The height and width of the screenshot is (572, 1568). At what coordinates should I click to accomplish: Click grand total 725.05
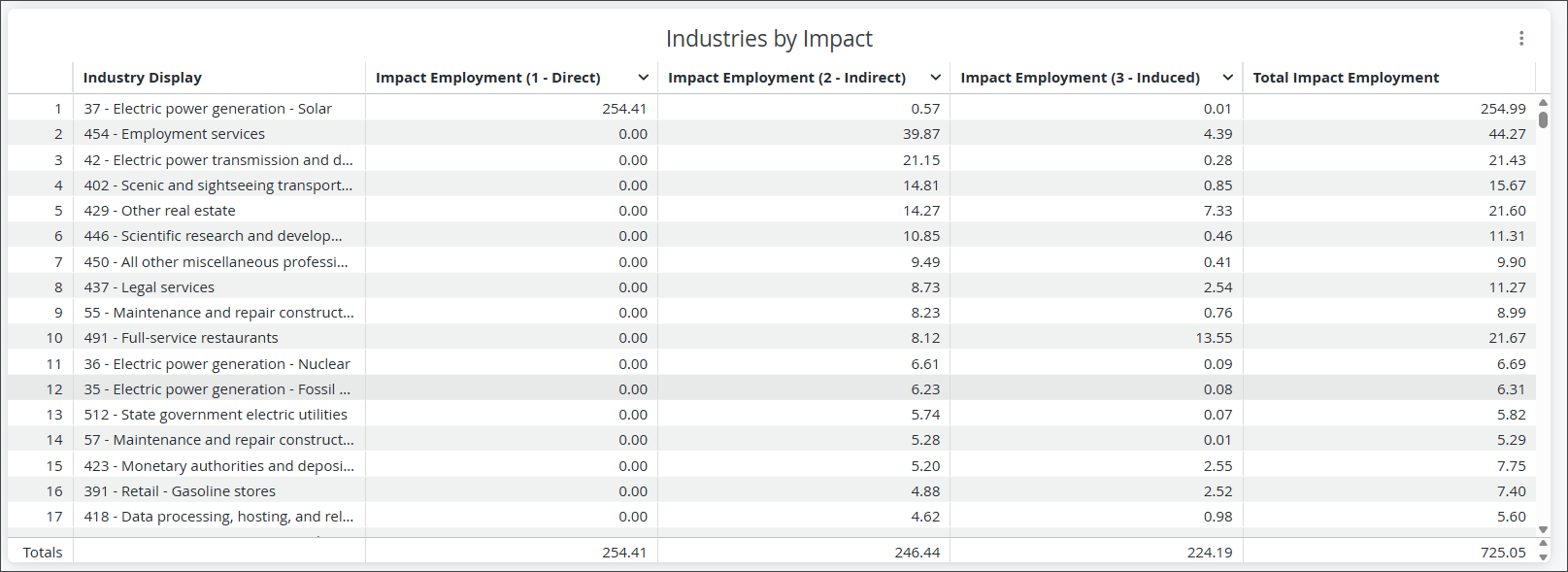click(x=1503, y=553)
